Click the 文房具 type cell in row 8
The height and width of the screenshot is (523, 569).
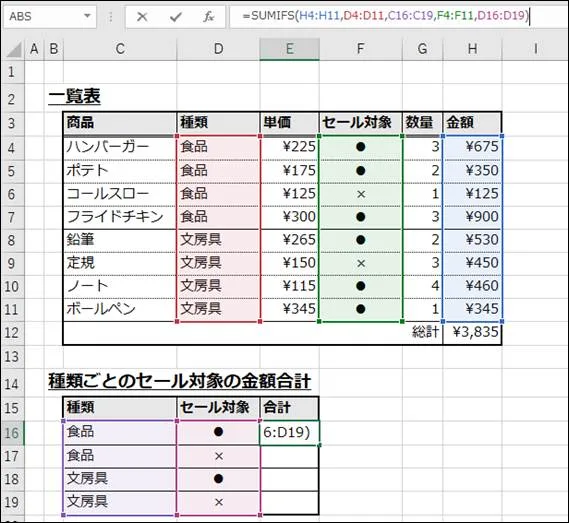218,240
